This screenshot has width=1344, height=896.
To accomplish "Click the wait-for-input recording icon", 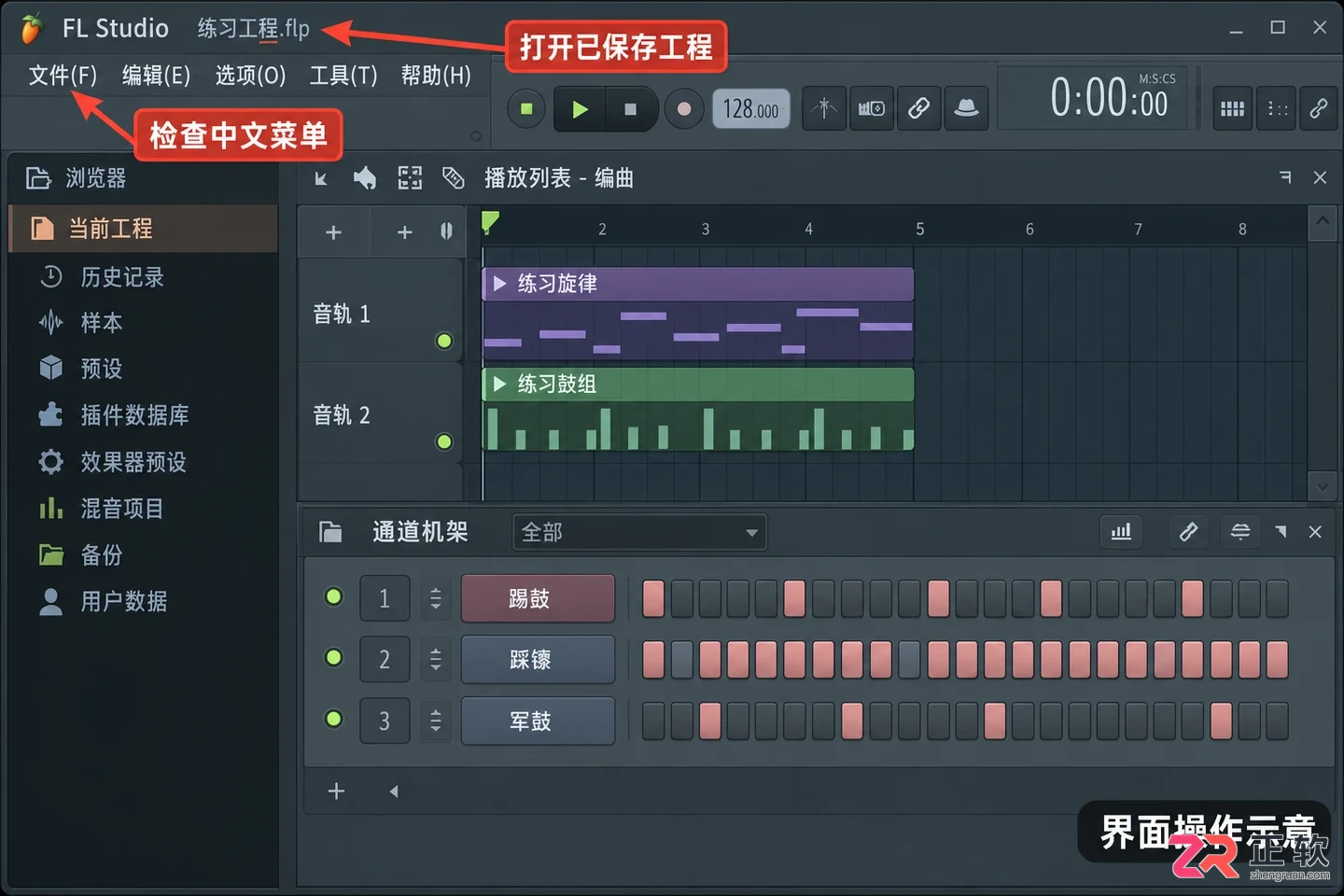I will (872, 108).
